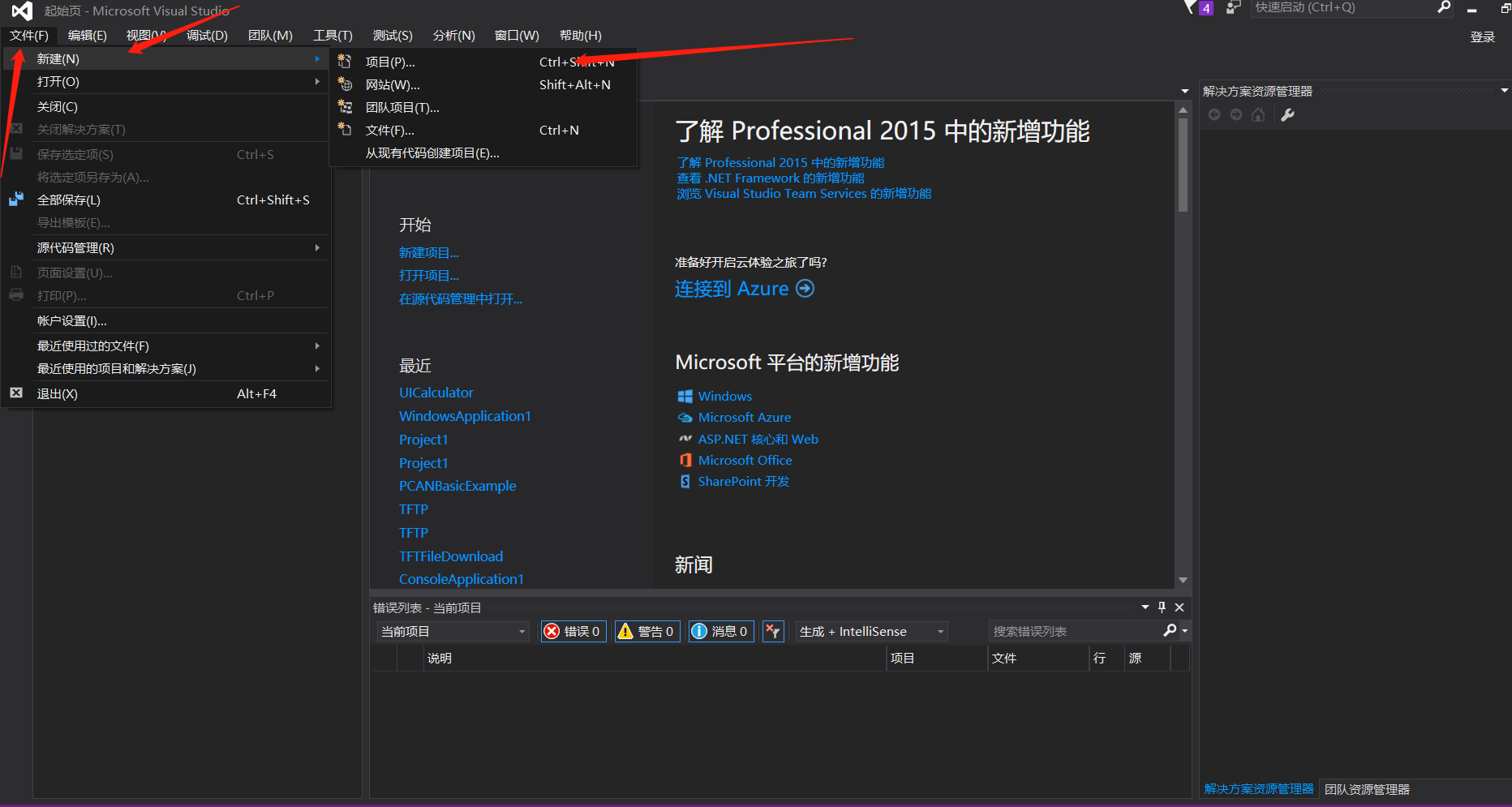Expand the New submenu arrow
Image resolution: width=1512 pixels, height=807 pixels.
317,58
